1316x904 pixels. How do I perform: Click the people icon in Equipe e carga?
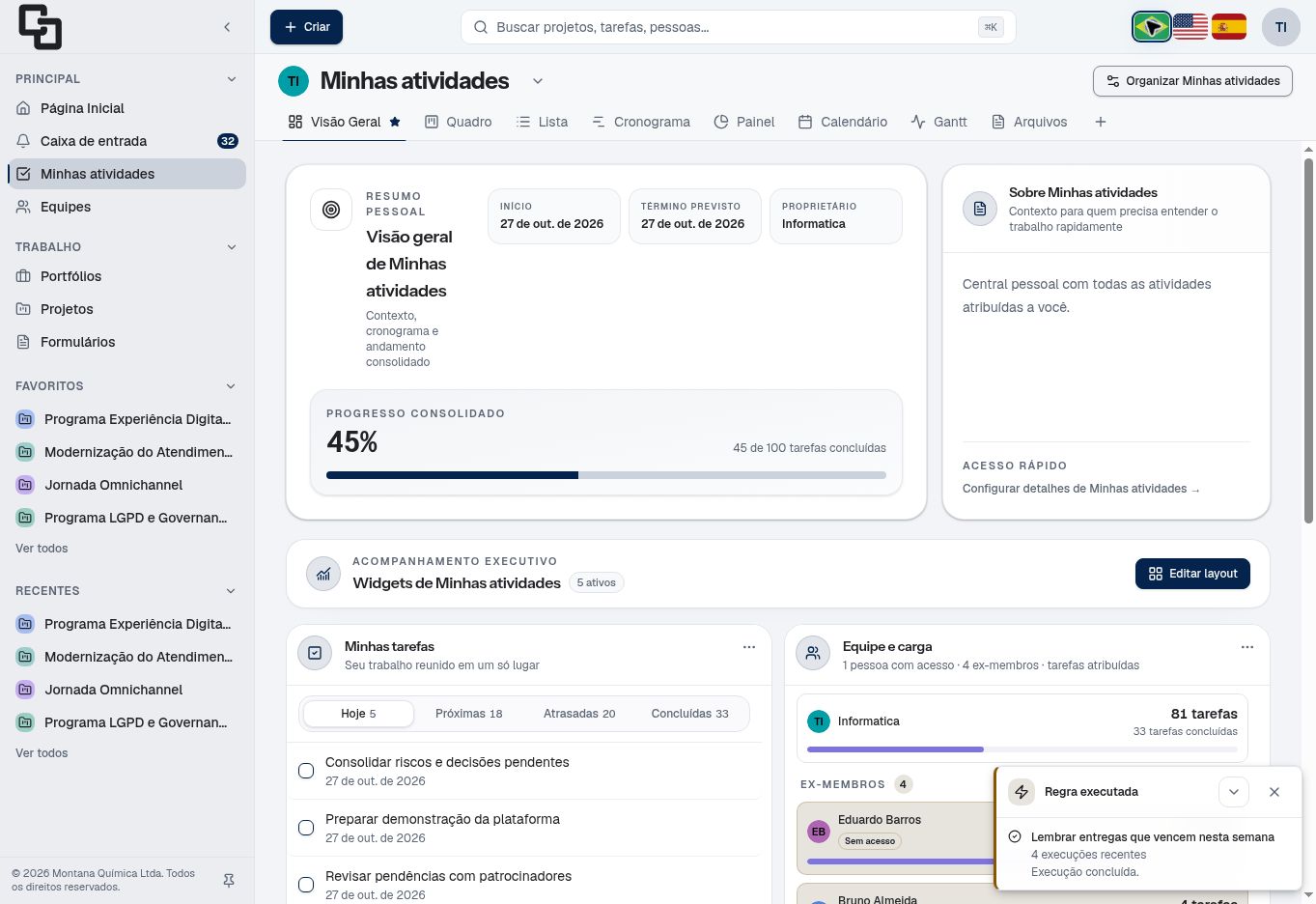coord(813,654)
